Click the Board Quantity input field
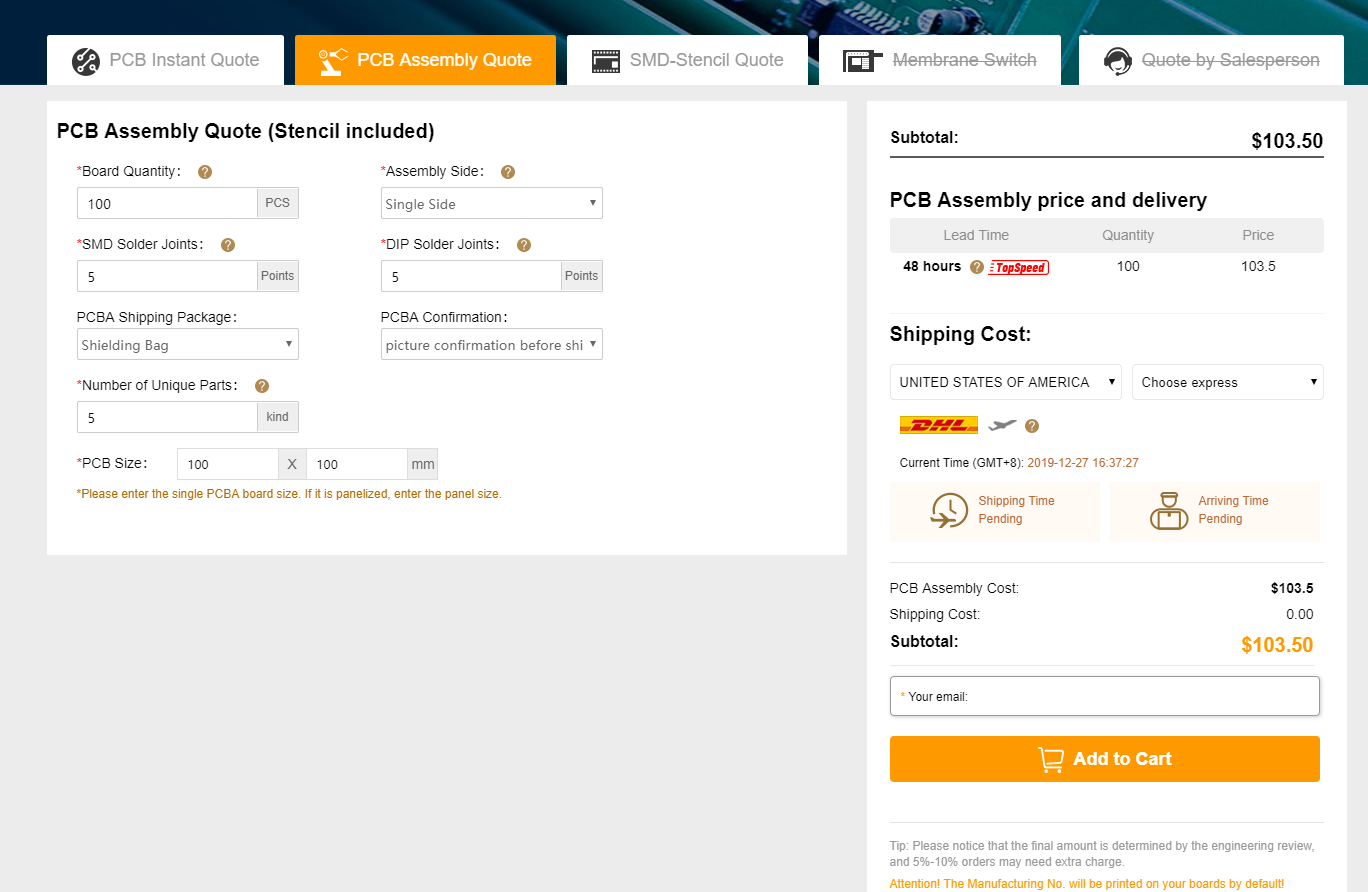 pyautogui.click(x=167, y=203)
